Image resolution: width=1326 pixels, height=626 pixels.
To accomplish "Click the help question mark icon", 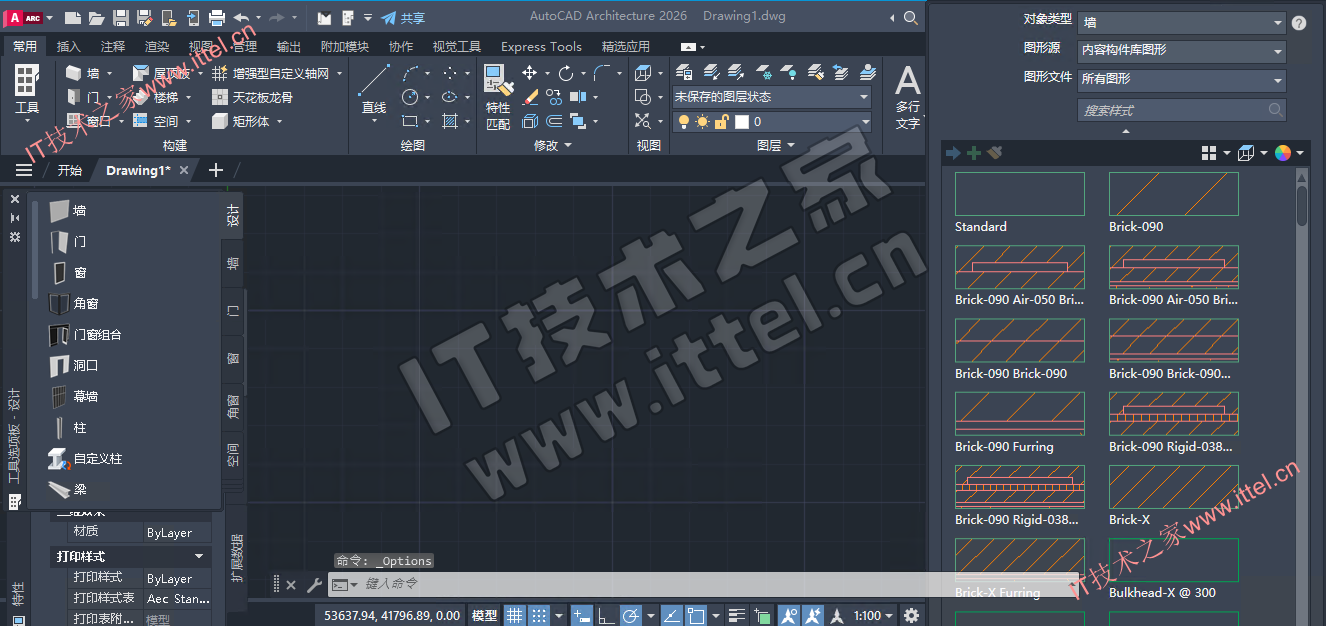I will [1299, 23].
